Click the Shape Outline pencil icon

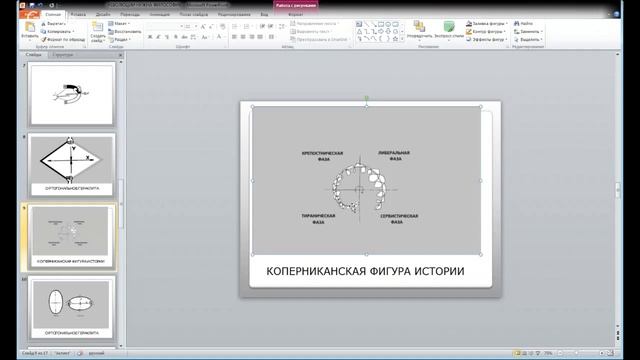pyautogui.click(x=469, y=31)
